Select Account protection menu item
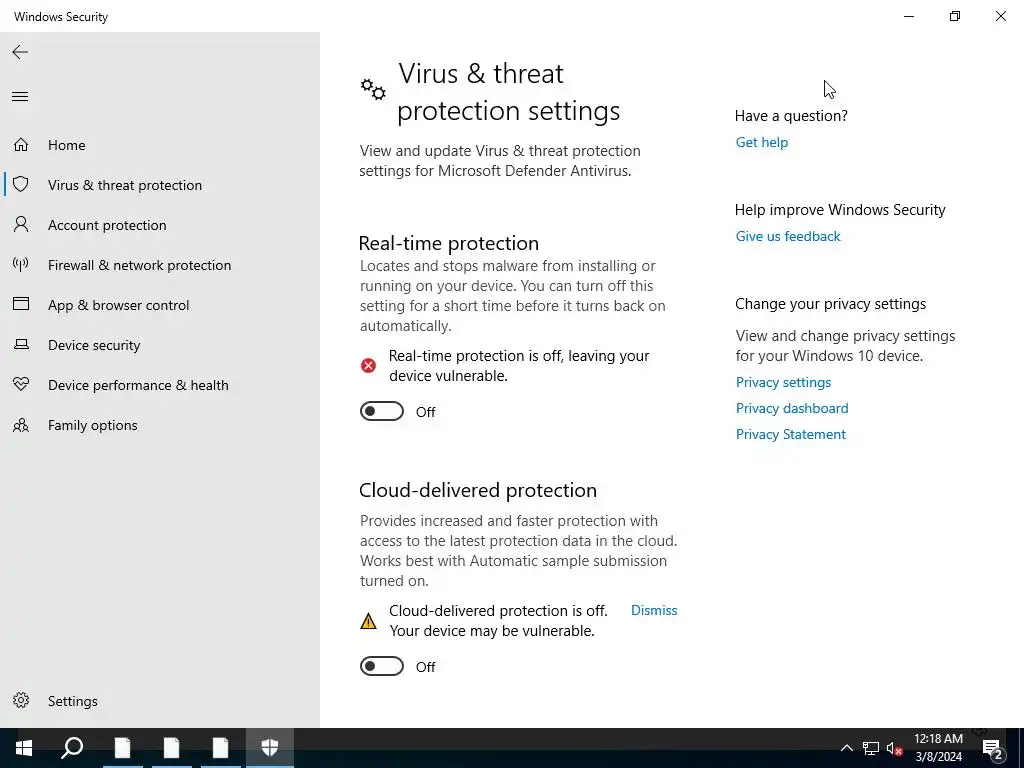Screen dimensions: 1024x768 [160, 225]
